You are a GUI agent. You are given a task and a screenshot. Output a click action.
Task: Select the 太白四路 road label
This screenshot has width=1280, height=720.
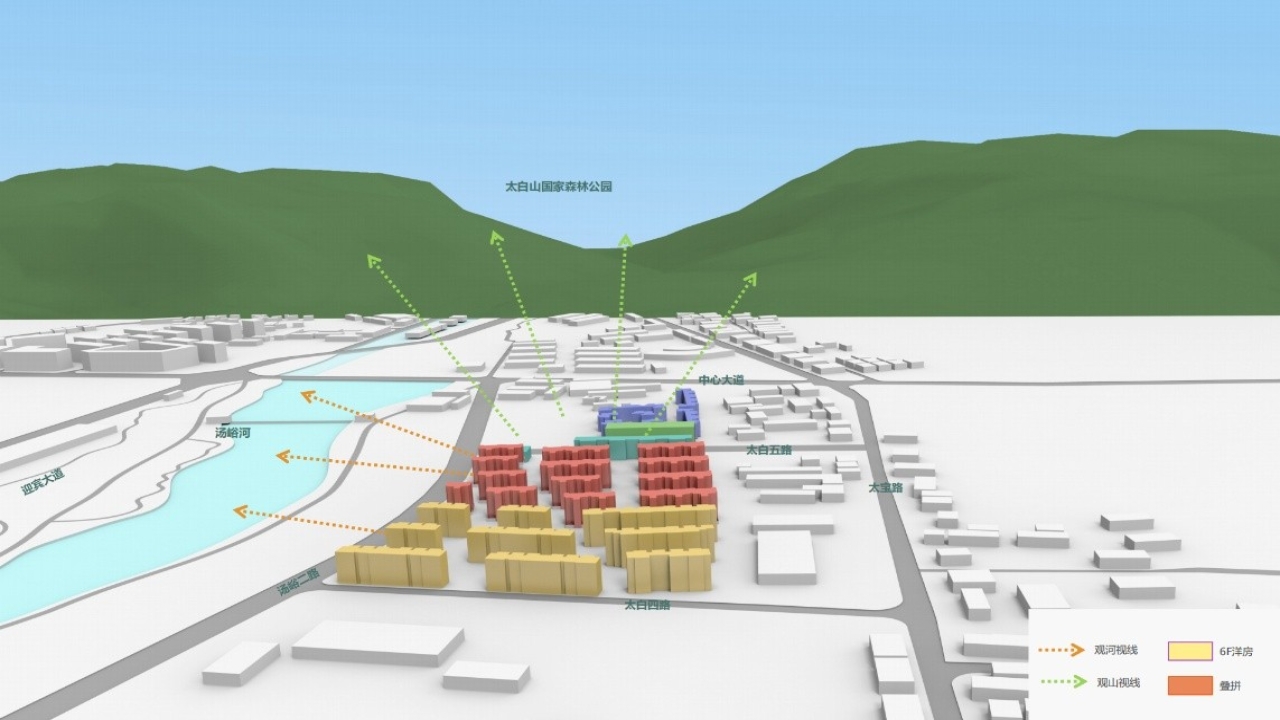(x=647, y=605)
